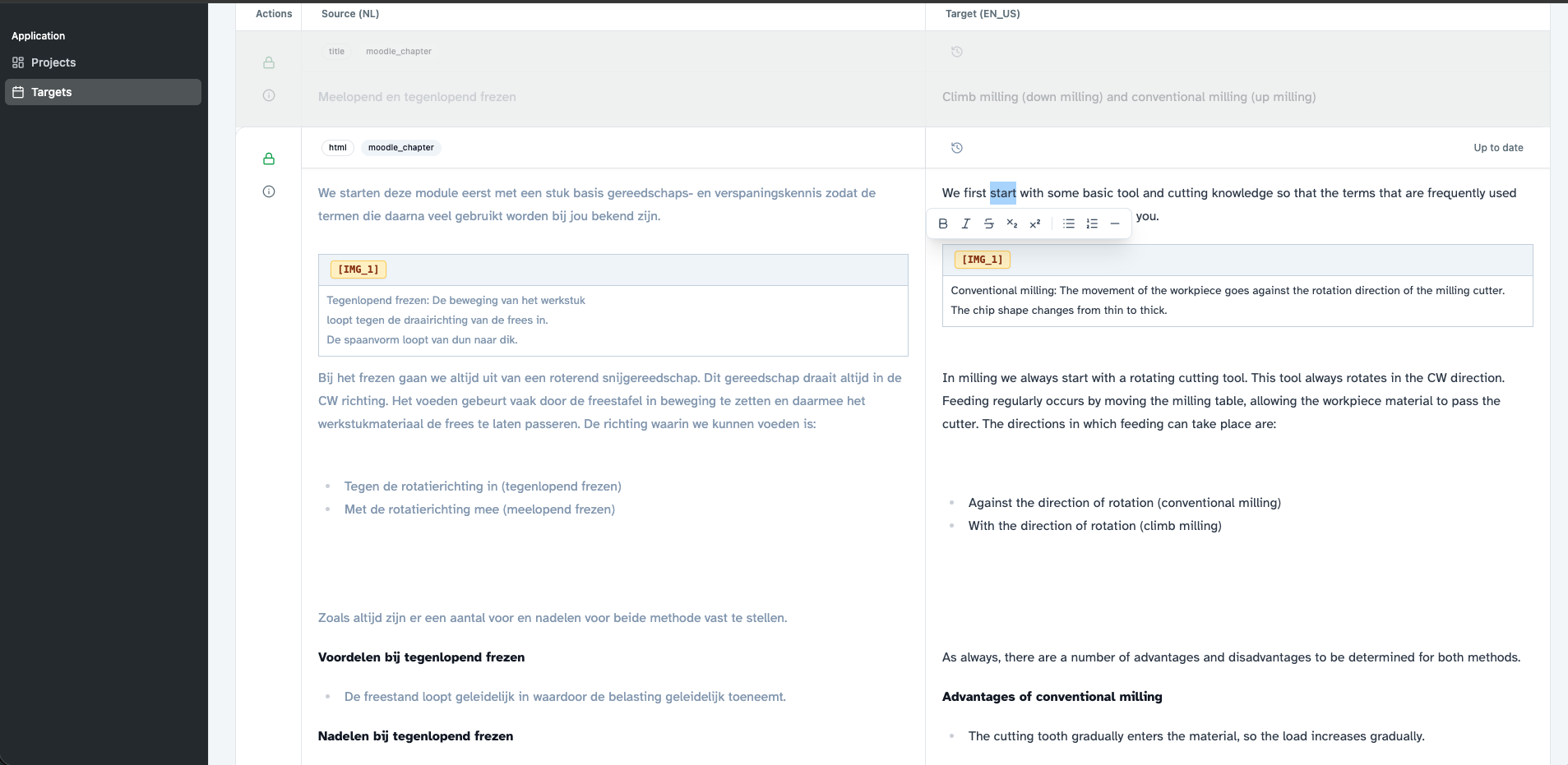Toggle green lock on html segment
The height and width of the screenshot is (765, 1568).
(269, 159)
